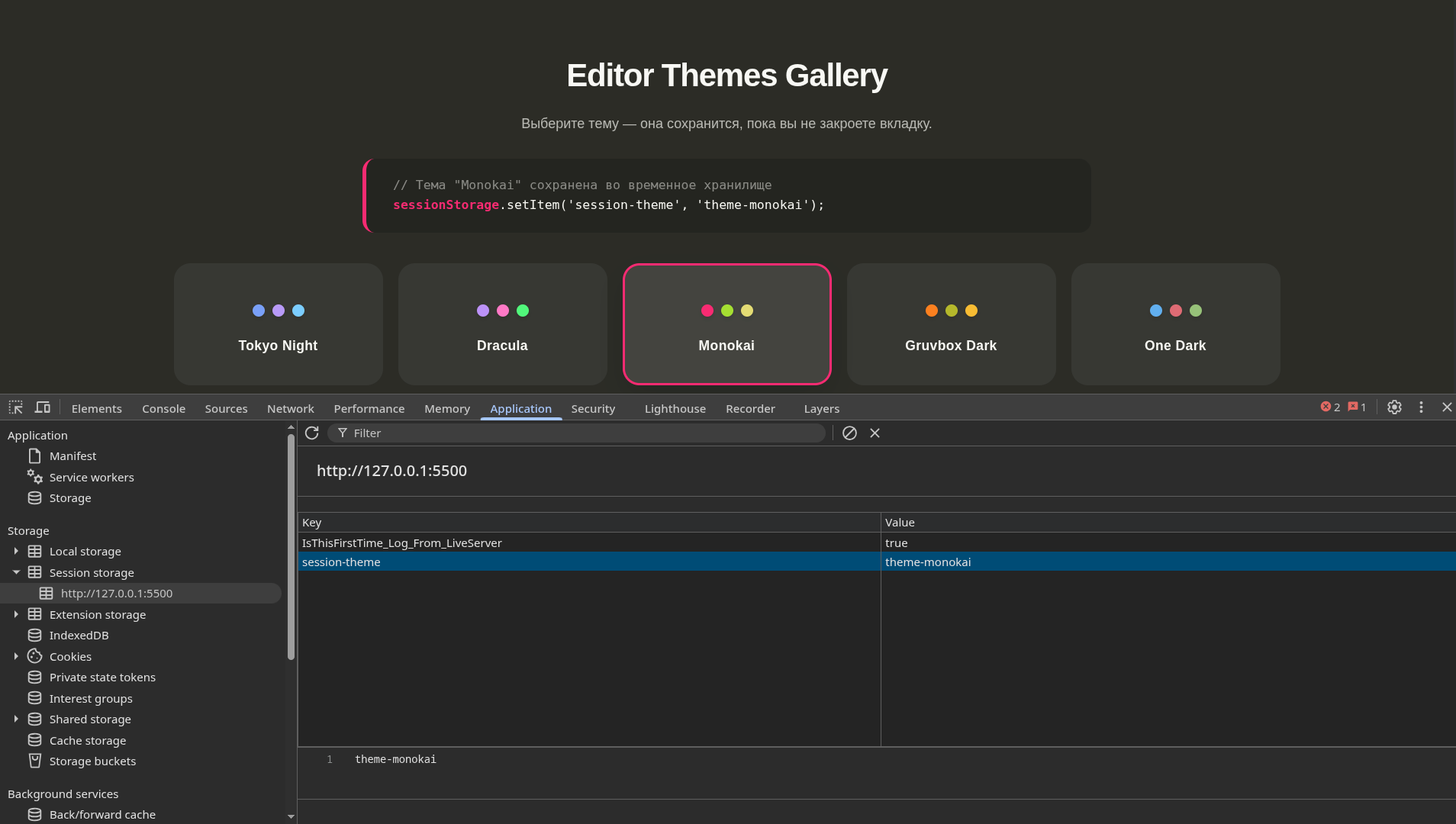Delete the selected storage item

(x=875, y=433)
